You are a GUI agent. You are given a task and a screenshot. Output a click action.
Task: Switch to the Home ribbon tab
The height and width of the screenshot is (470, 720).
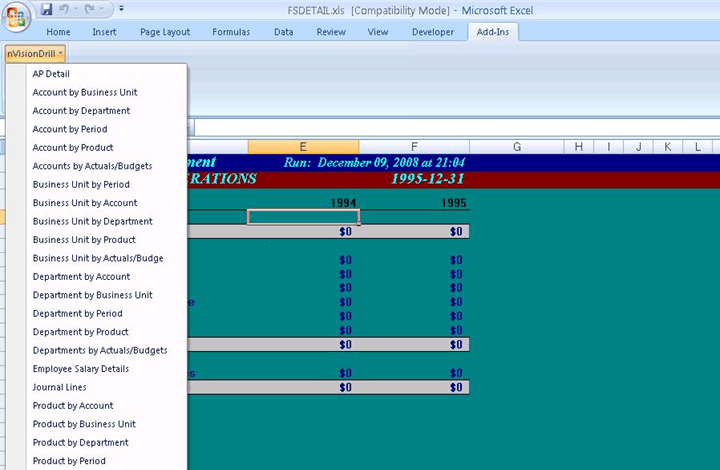click(58, 32)
